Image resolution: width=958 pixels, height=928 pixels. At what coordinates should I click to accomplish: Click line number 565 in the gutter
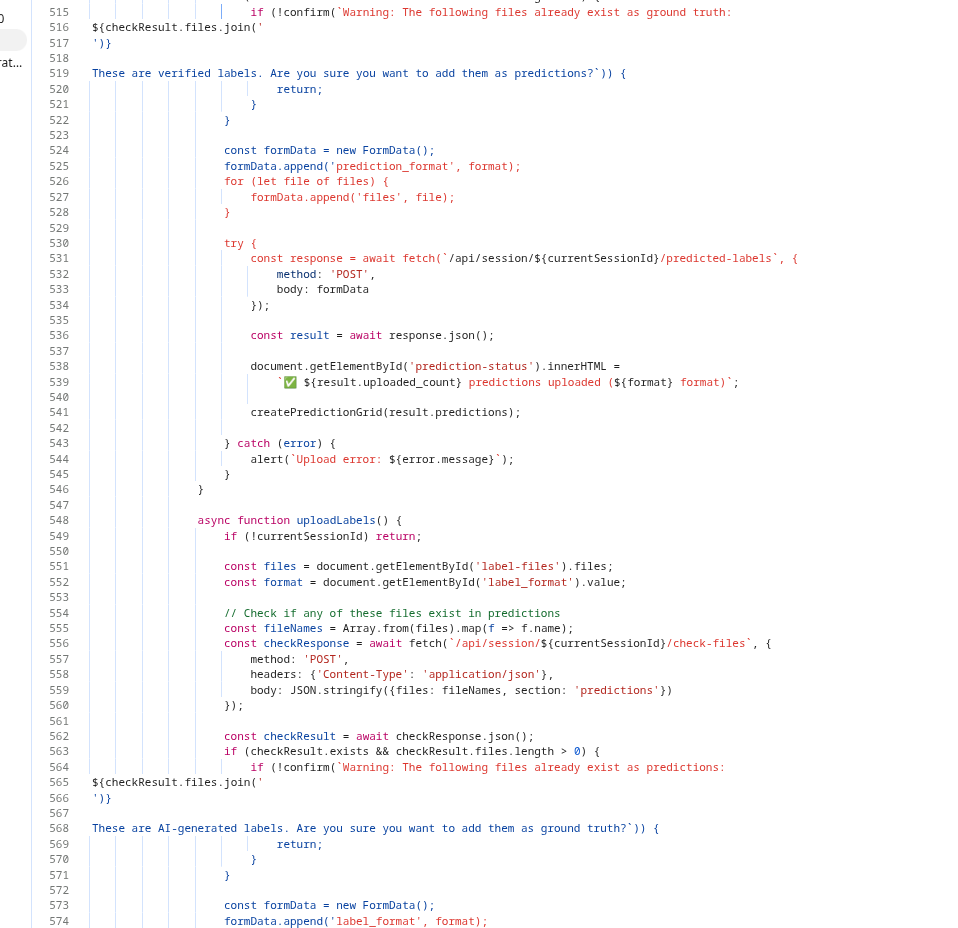pos(59,783)
